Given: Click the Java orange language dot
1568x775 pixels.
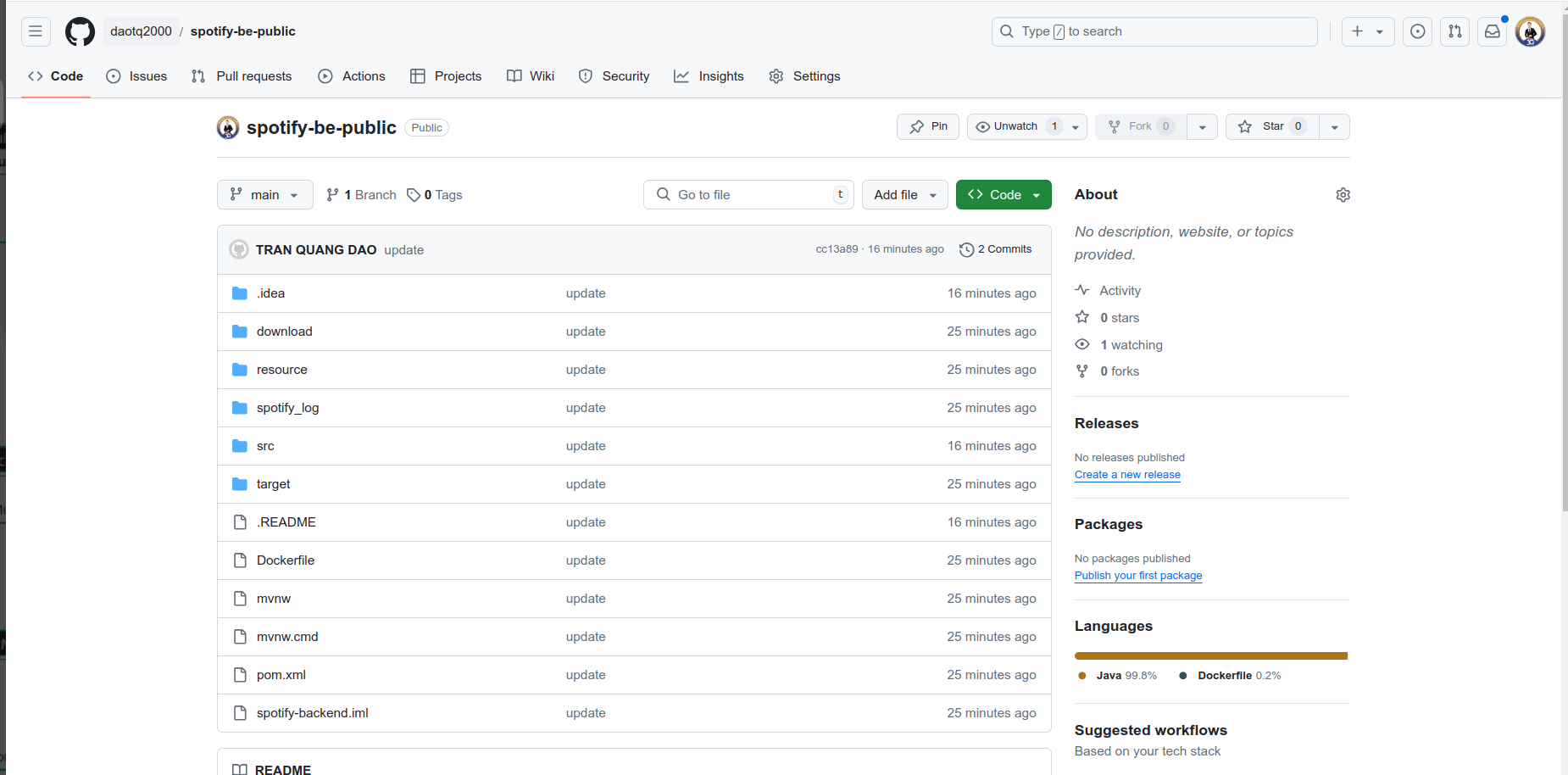Looking at the screenshot, I should (1082, 676).
